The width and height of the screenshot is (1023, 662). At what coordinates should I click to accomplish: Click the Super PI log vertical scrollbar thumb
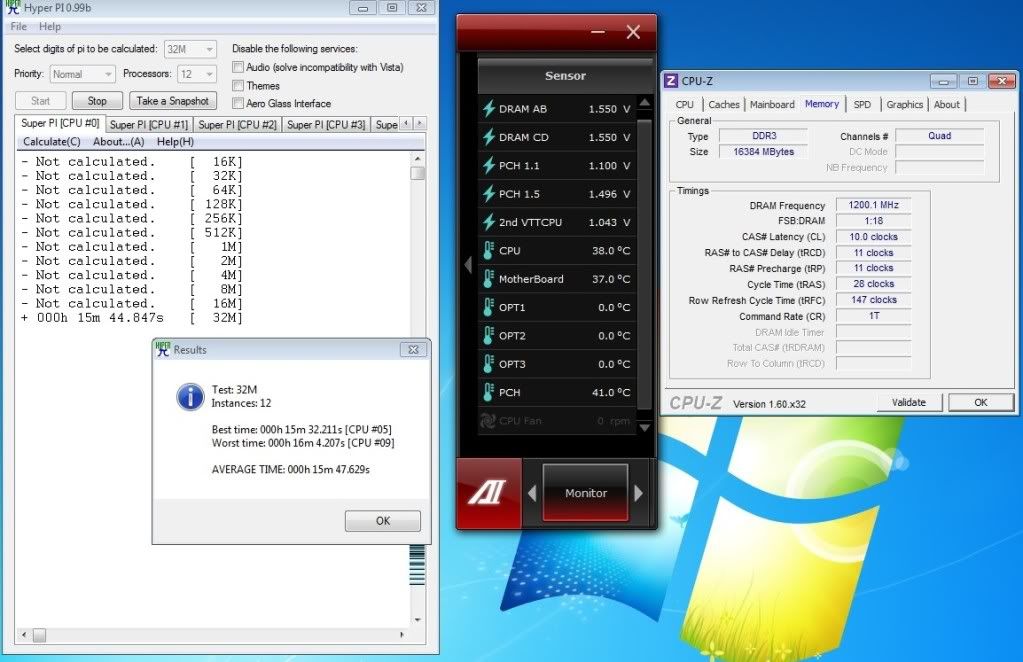418,173
